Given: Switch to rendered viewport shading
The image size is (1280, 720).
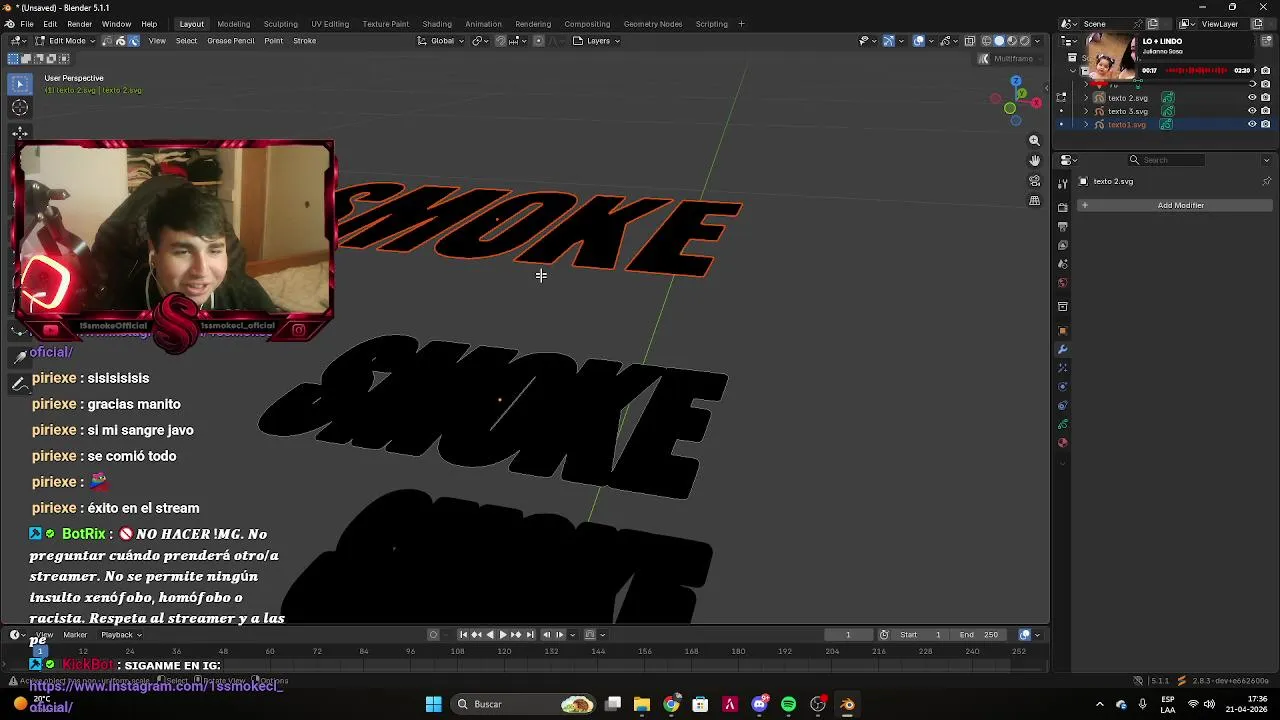Looking at the screenshot, I should (1023, 41).
